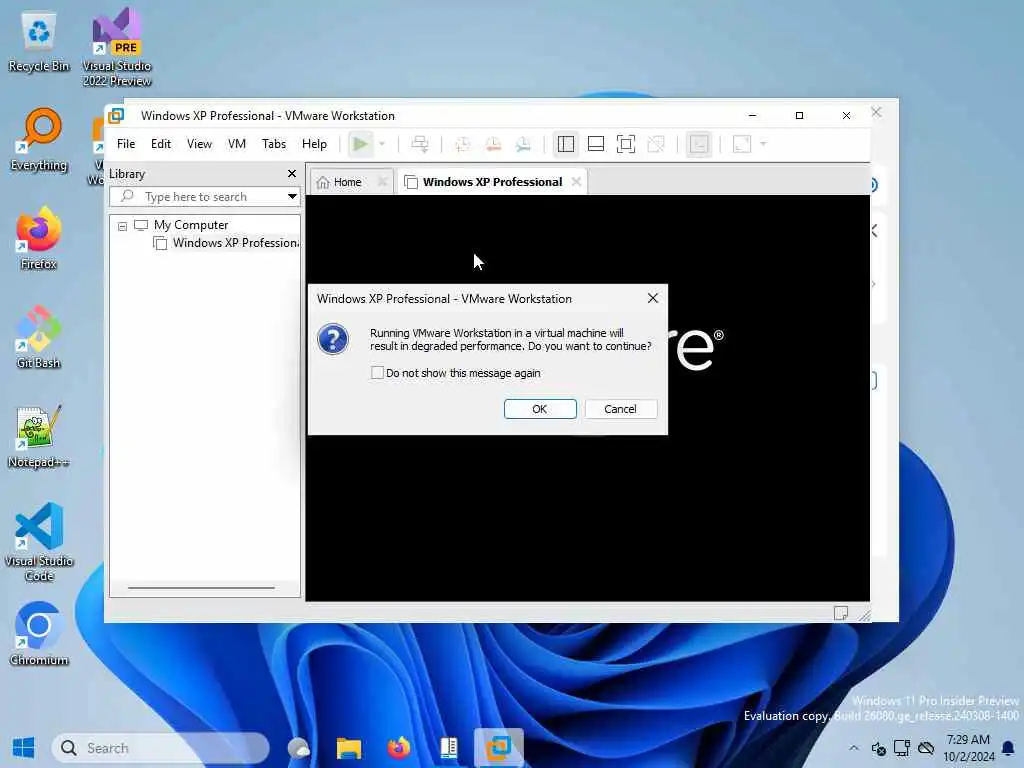Open Visual Studio 2022 Preview desktop icon

tap(117, 47)
